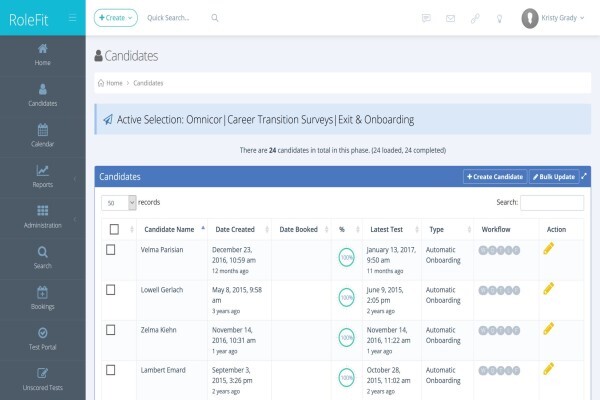This screenshot has width=600, height=400.
Task: Open candidate Lambert Emard
Action: coord(163,370)
